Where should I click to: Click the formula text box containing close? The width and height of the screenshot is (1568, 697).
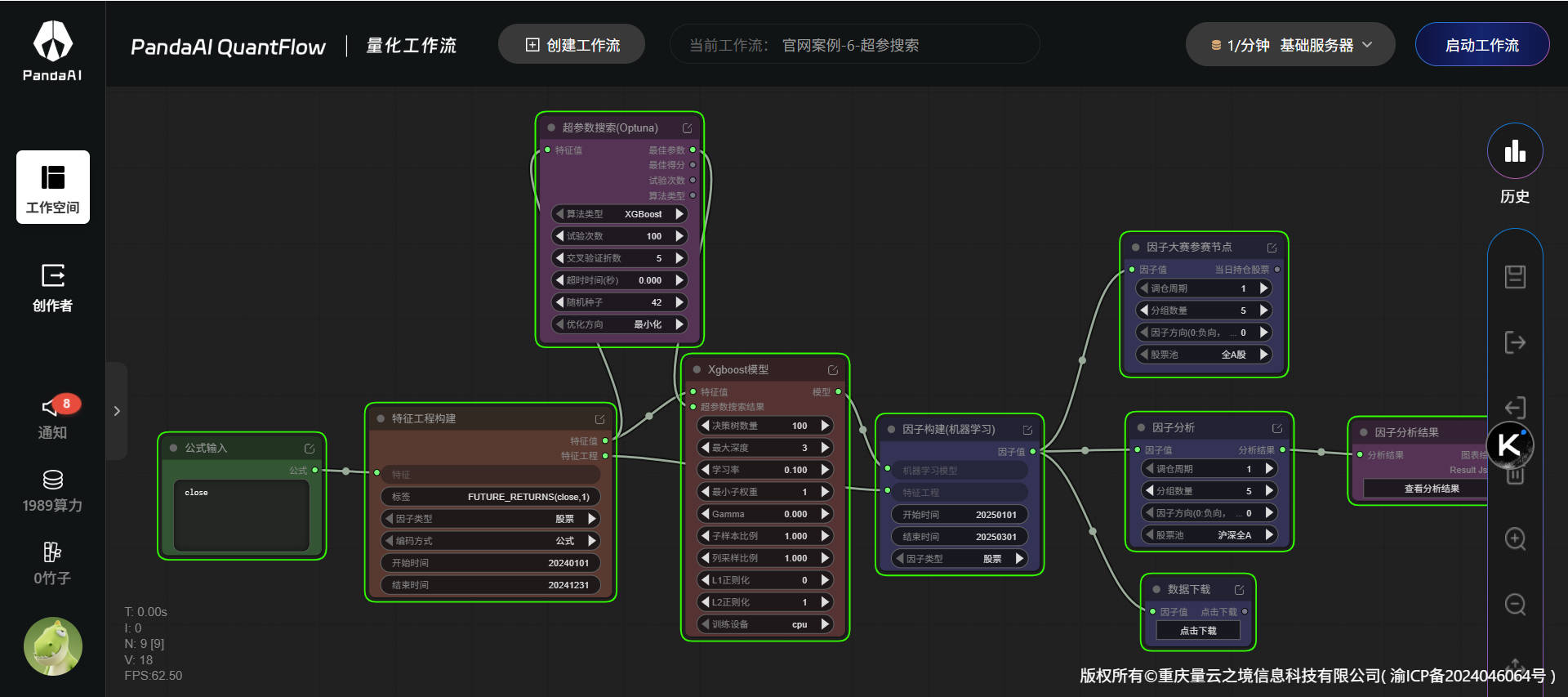[x=241, y=515]
